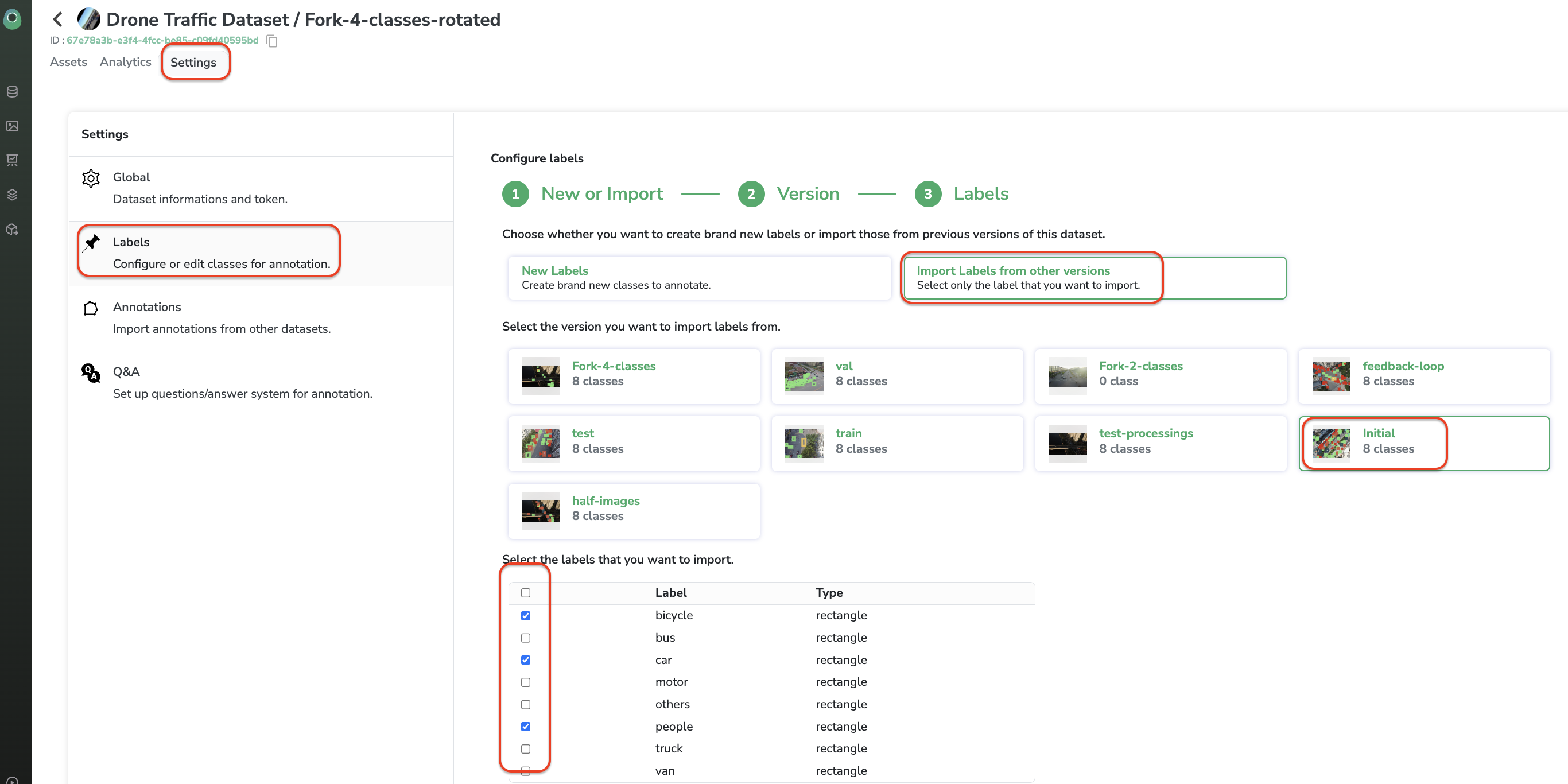Click the Q&A magnifier icon
This screenshot has height=784, width=1568.
tap(91, 372)
